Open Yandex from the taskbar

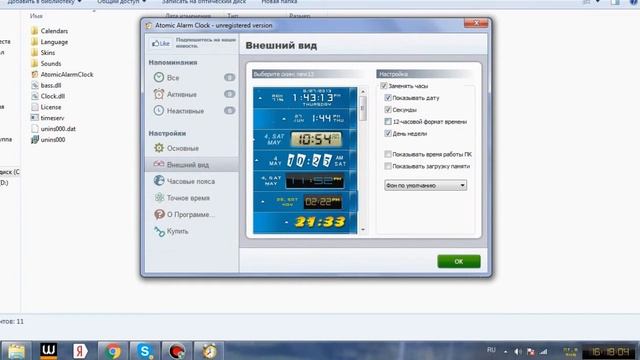coord(80,351)
